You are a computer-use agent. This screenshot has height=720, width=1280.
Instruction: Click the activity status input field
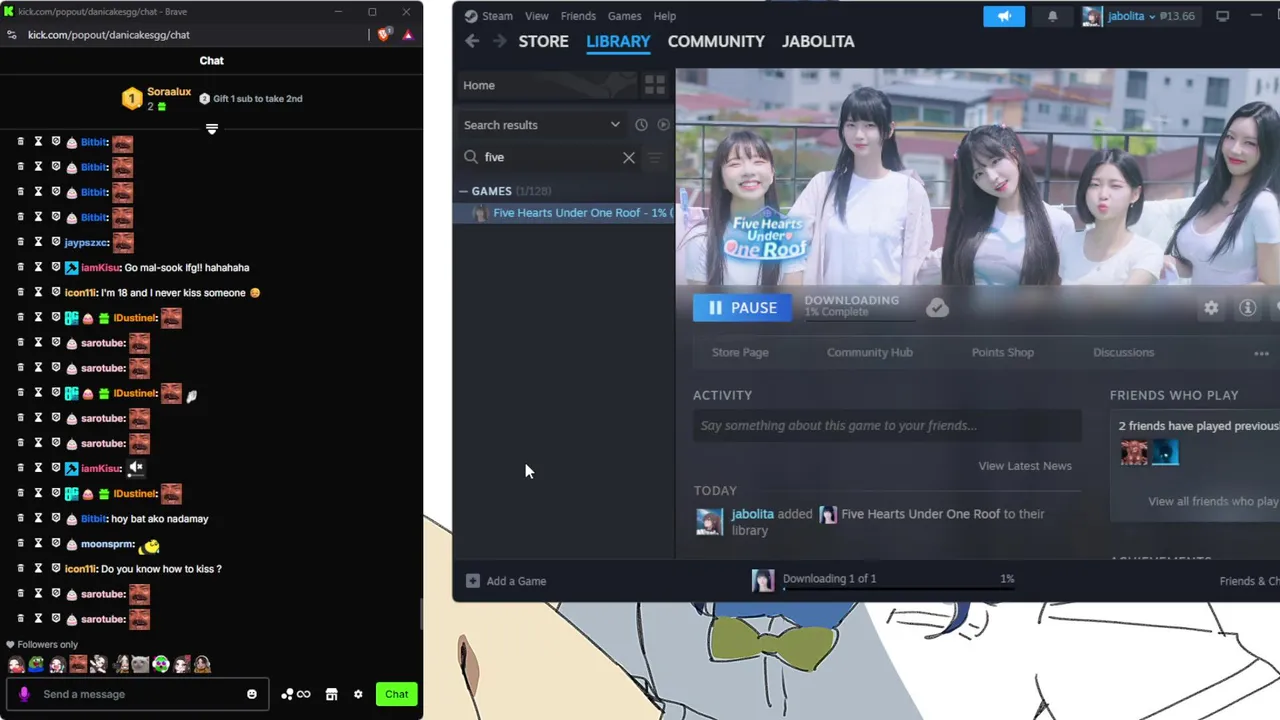pos(887,425)
